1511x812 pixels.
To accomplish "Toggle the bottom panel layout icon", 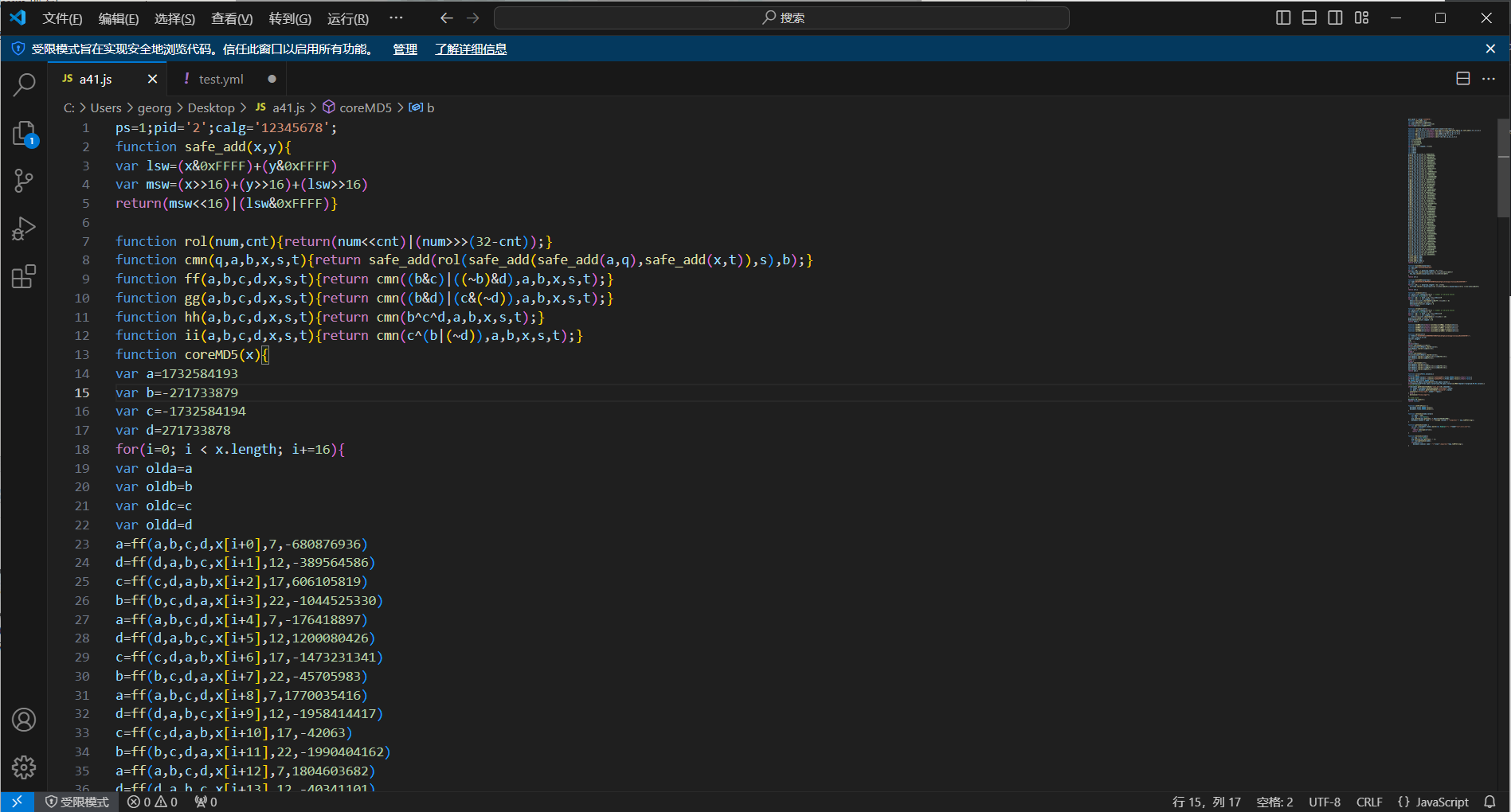I will pos(1309,18).
